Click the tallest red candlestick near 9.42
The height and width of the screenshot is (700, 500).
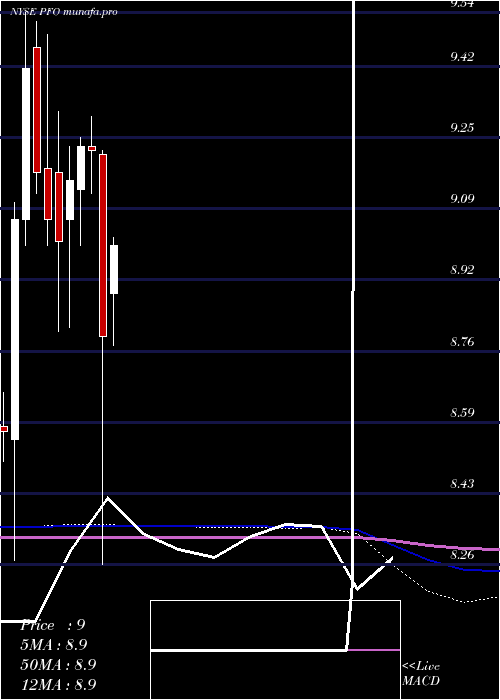[37, 109]
